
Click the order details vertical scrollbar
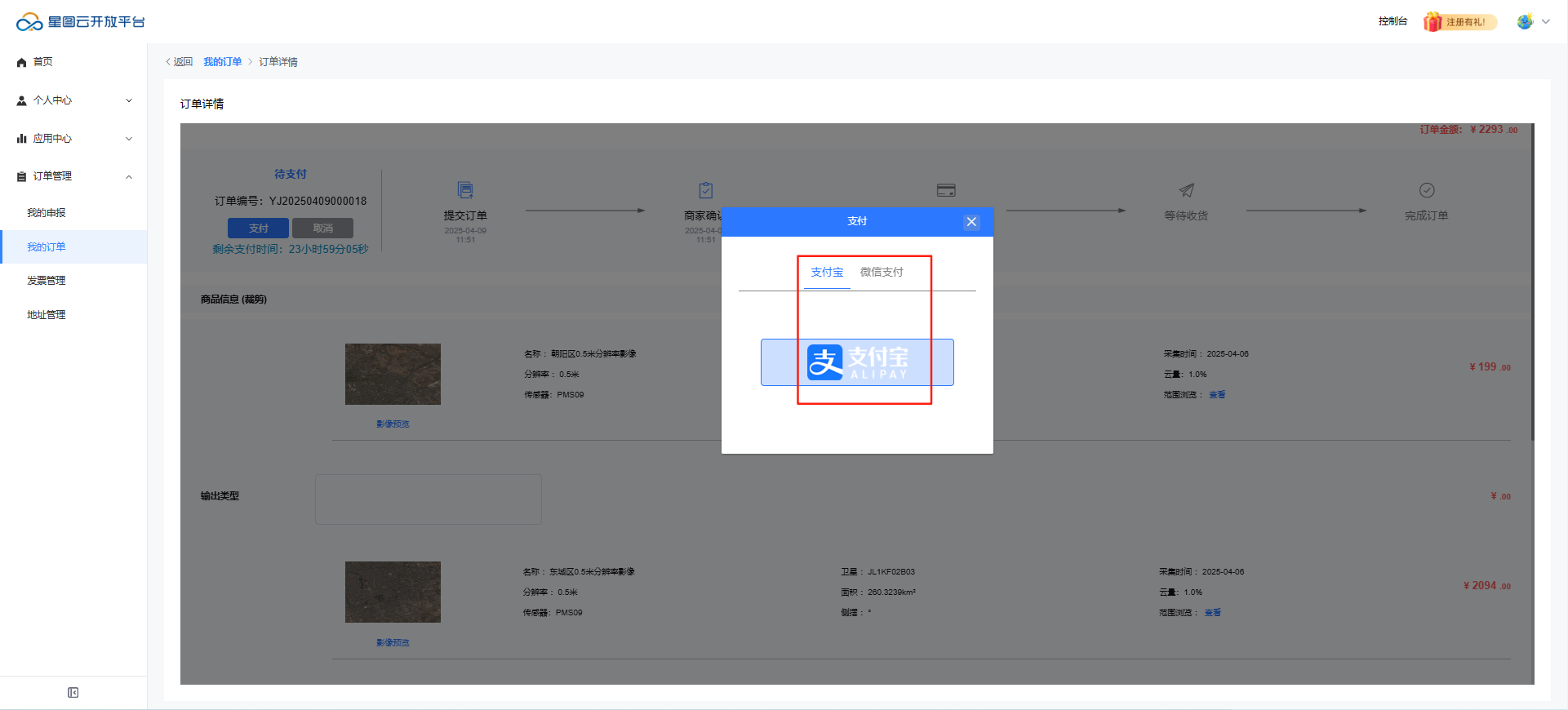(1532, 282)
